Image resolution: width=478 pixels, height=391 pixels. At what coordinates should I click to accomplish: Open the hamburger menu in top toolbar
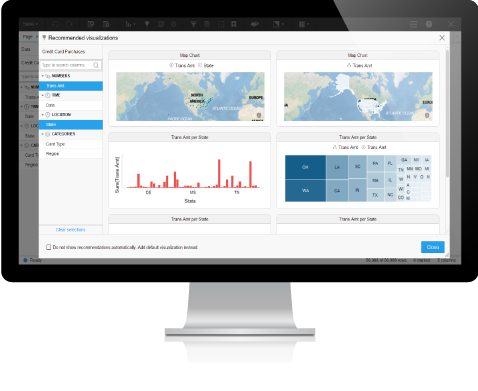[x=413, y=24]
